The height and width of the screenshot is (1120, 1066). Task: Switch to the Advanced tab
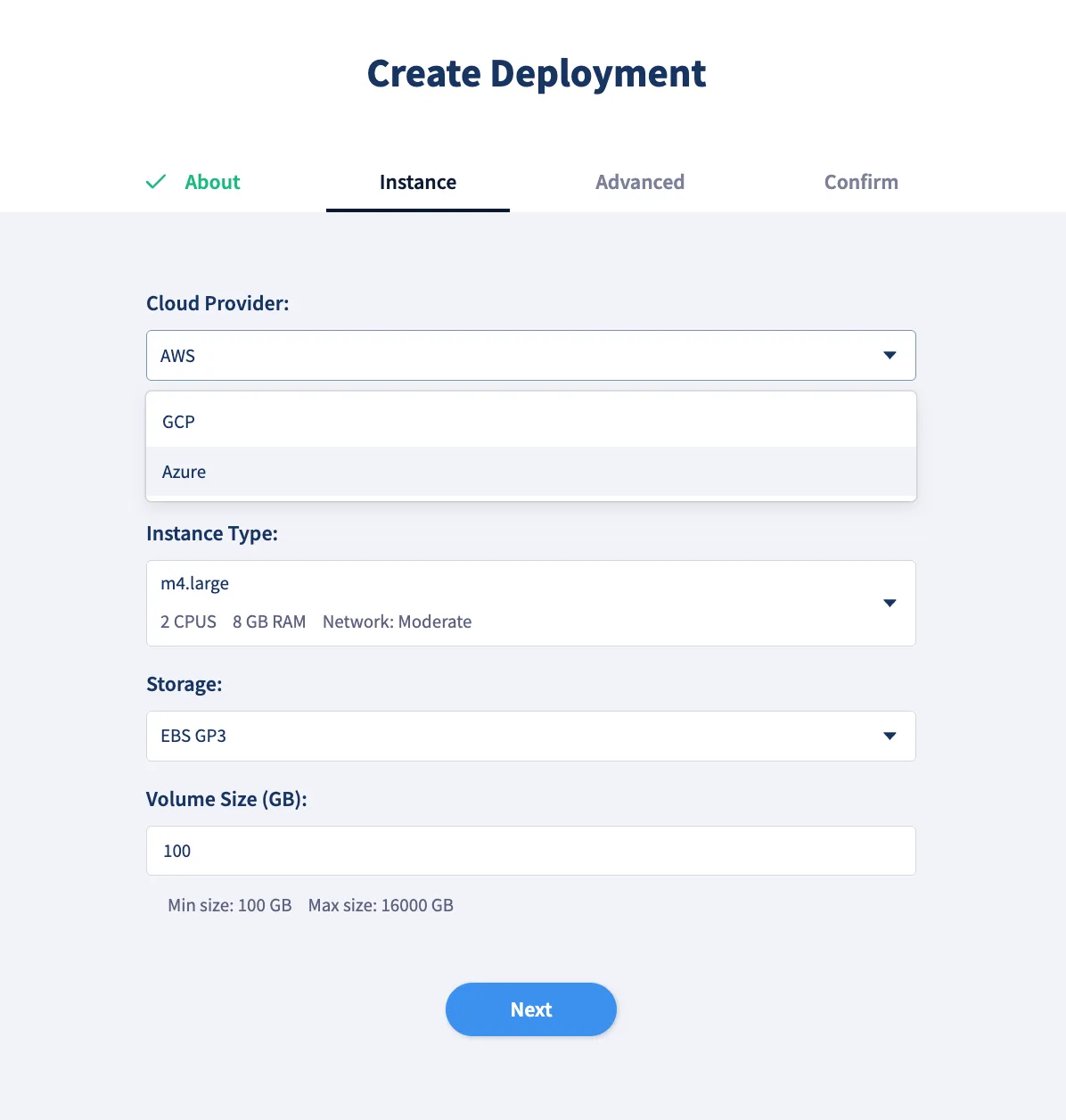(x=639, y=182)
